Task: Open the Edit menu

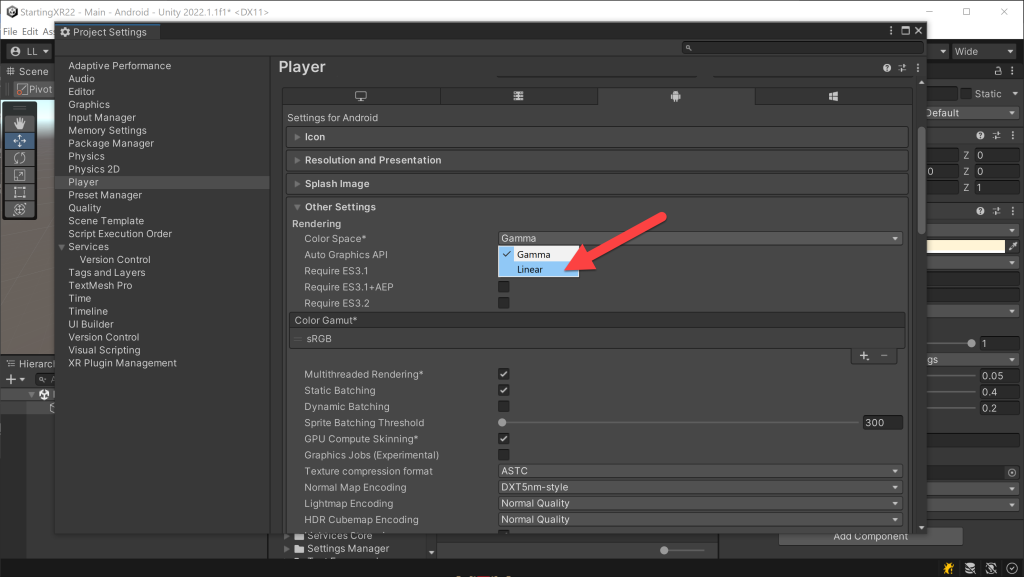Action: [x=29, y=31]
